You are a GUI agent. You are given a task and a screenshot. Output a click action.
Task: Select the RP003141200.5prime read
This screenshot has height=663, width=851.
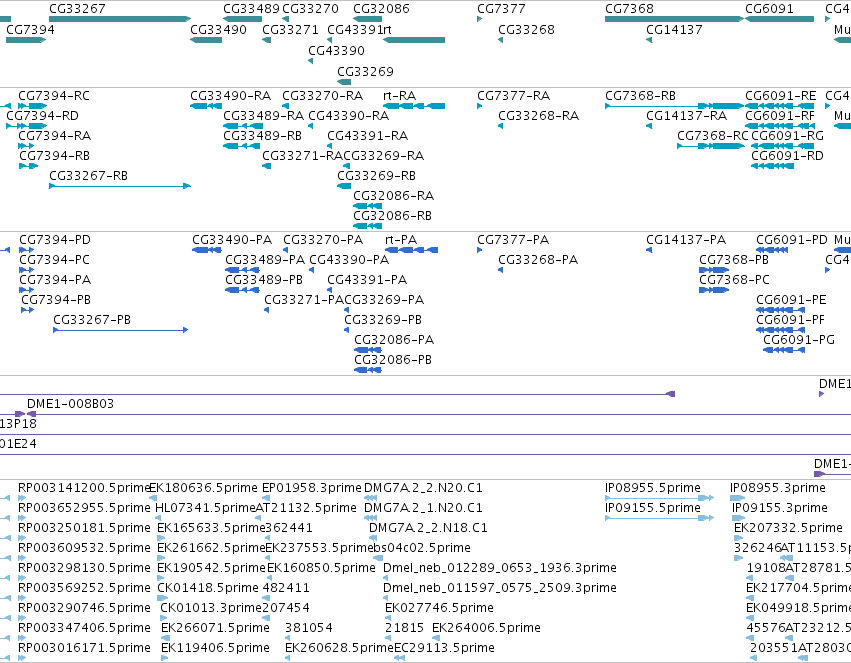(22, 498)
